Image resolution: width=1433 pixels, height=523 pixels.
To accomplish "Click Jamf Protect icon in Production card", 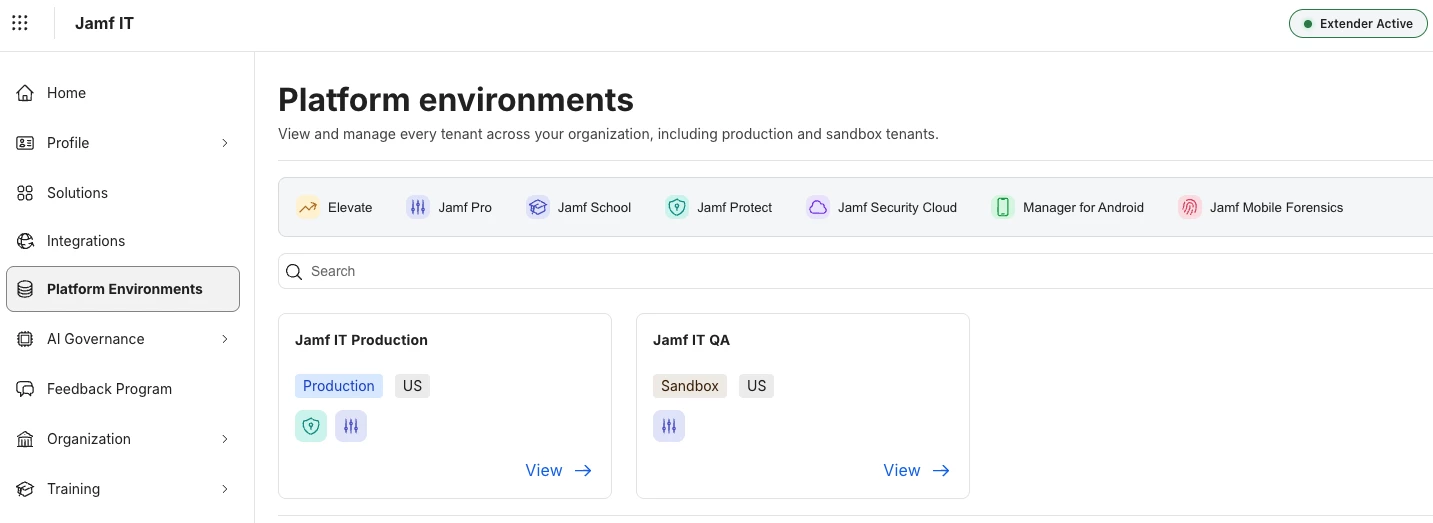I will point(311,426).
